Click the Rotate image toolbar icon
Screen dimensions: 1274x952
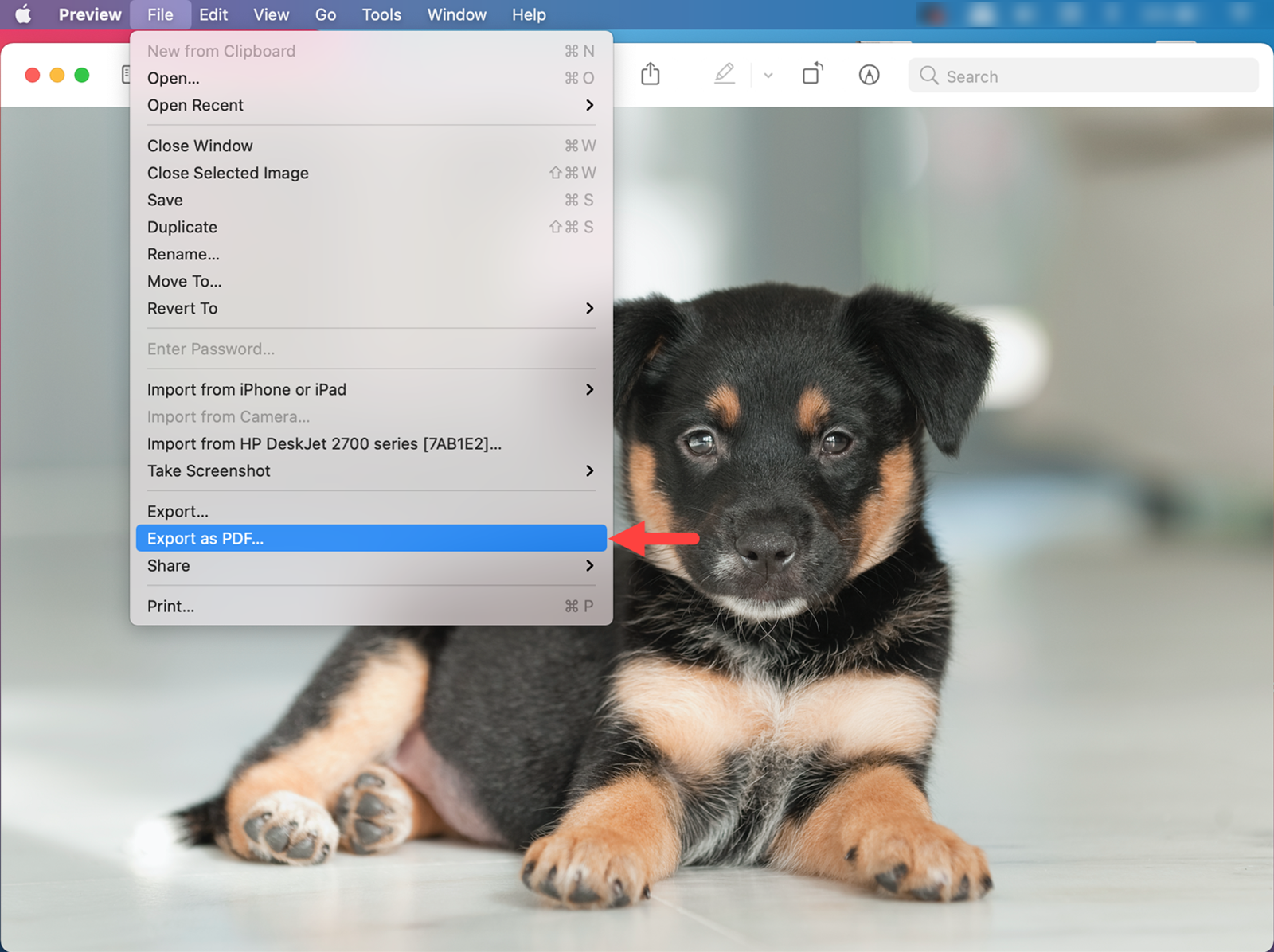[812, 75]
